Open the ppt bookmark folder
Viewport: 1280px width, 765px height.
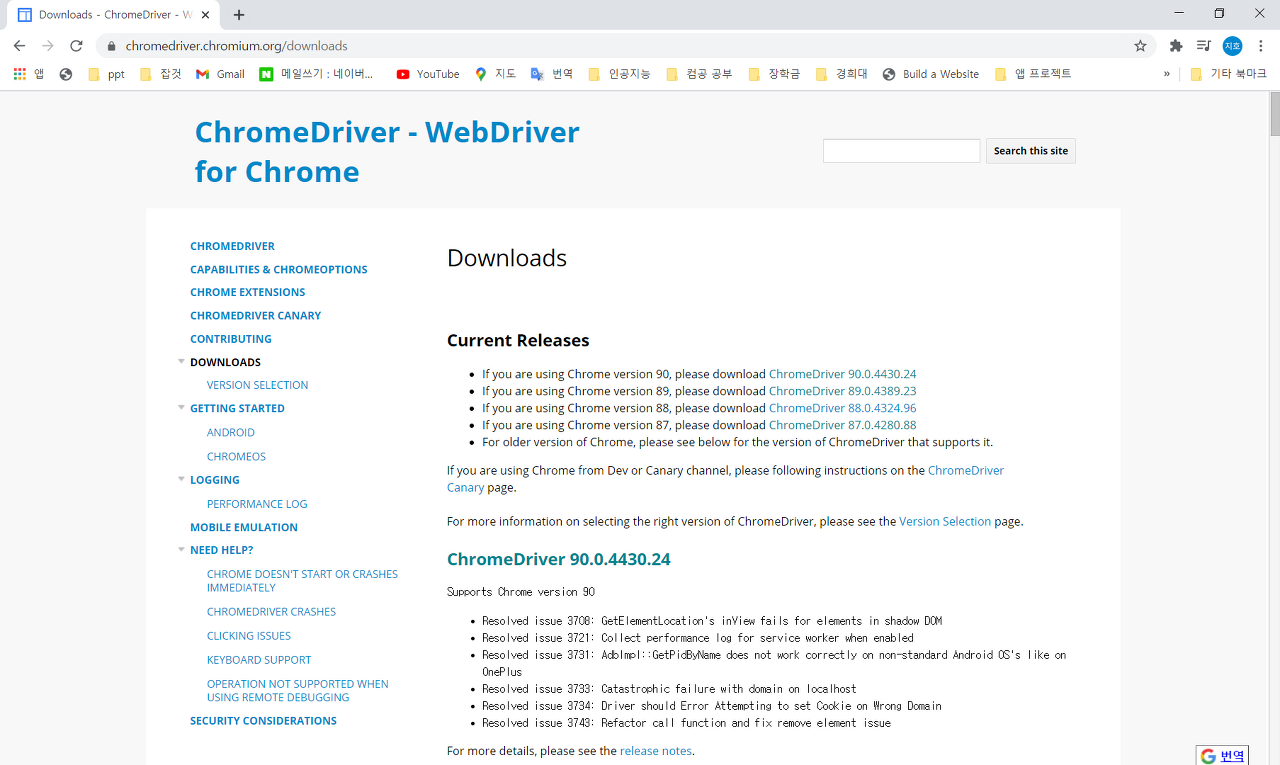pyautogui.click(x=106, y=74)
